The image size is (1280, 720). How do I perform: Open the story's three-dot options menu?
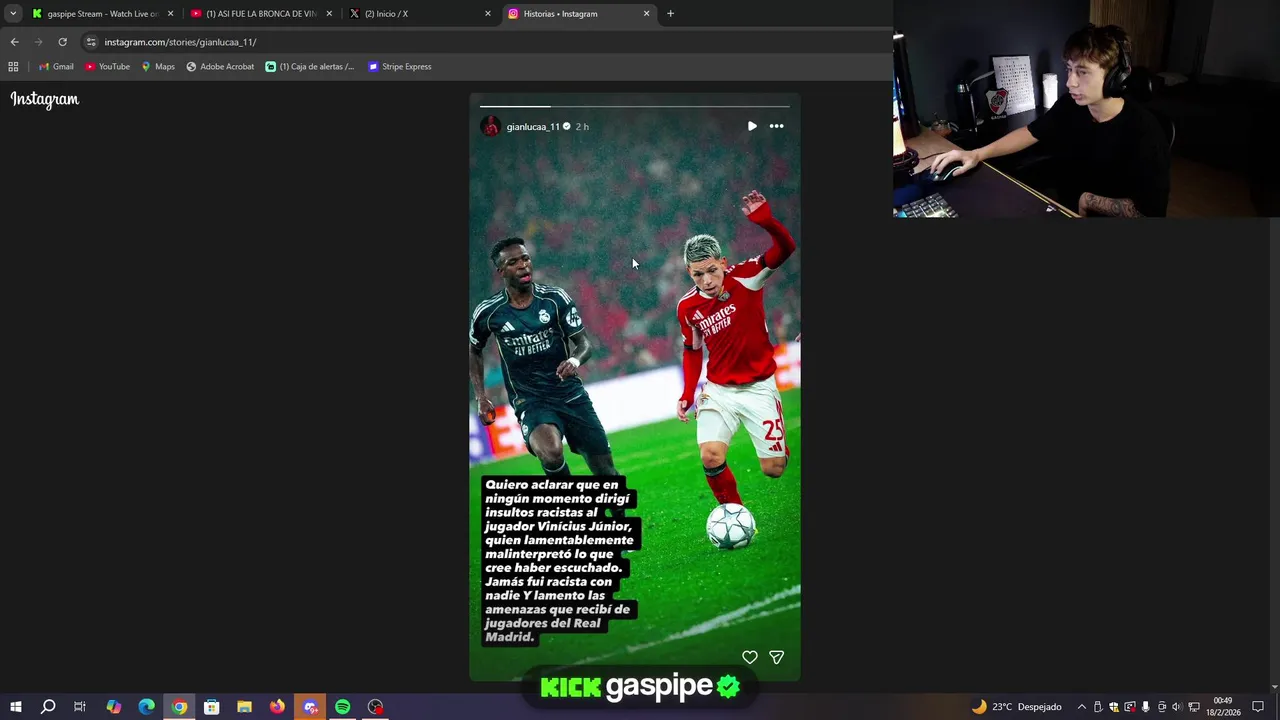pyautogui.click(x=776, y=126)
